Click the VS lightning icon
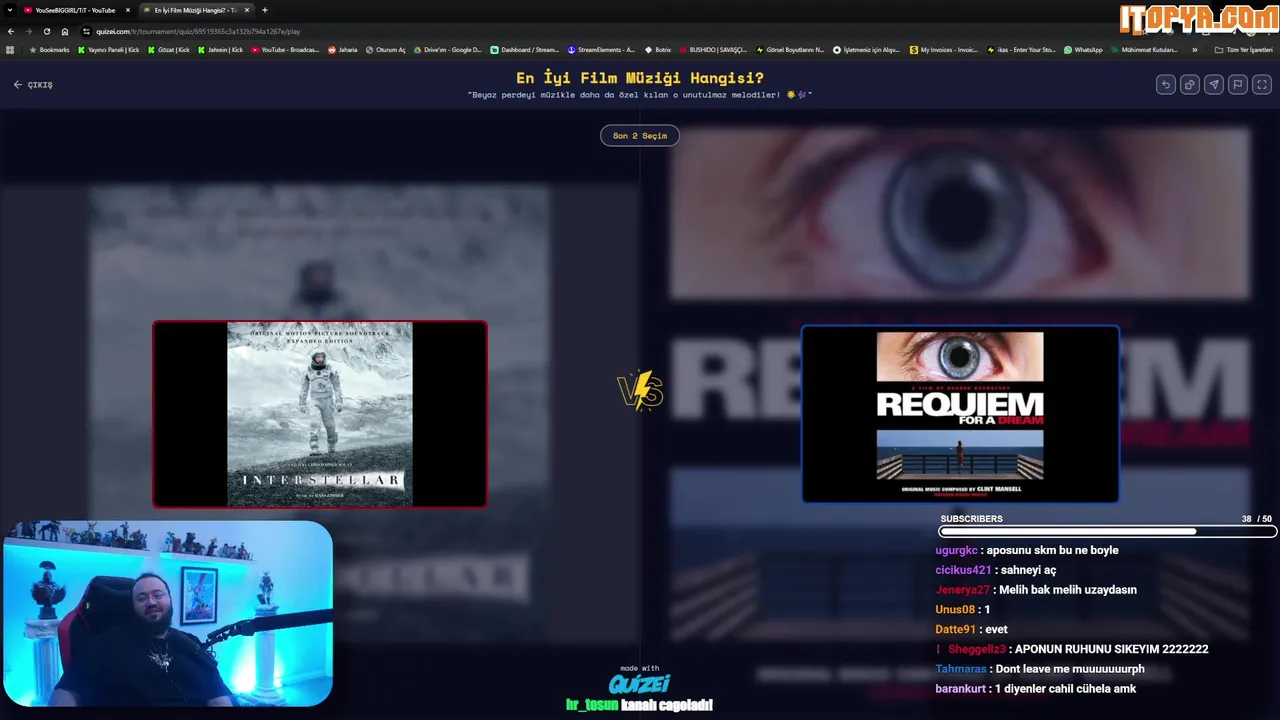Screen dimensions: 1280x720 pyautogui.click(x=640, y=390)
